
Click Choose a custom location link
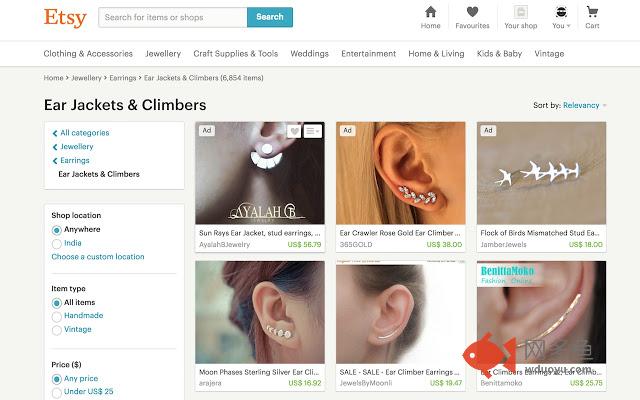(x=98, y=257)
